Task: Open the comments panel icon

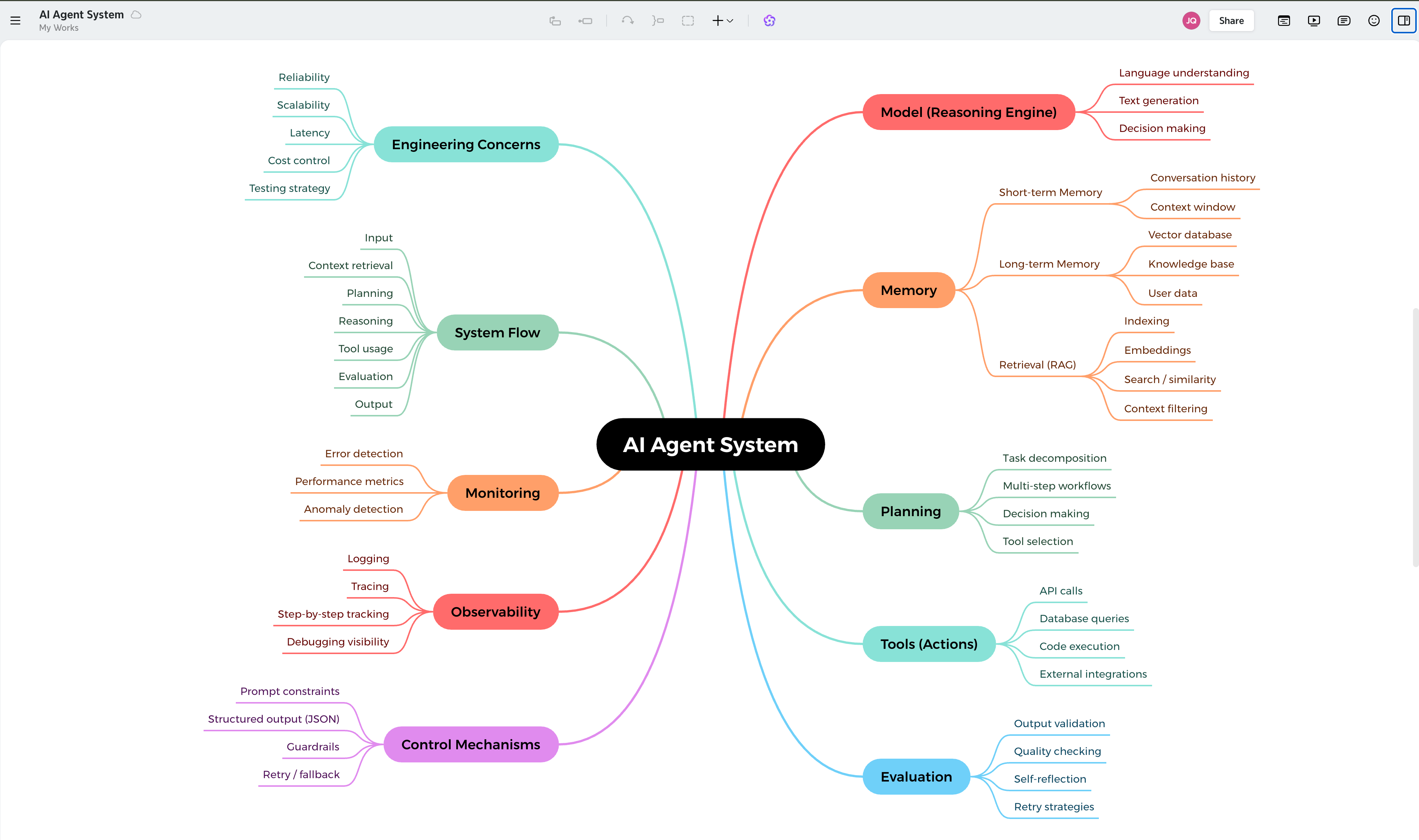Action: click(1344, 21)
